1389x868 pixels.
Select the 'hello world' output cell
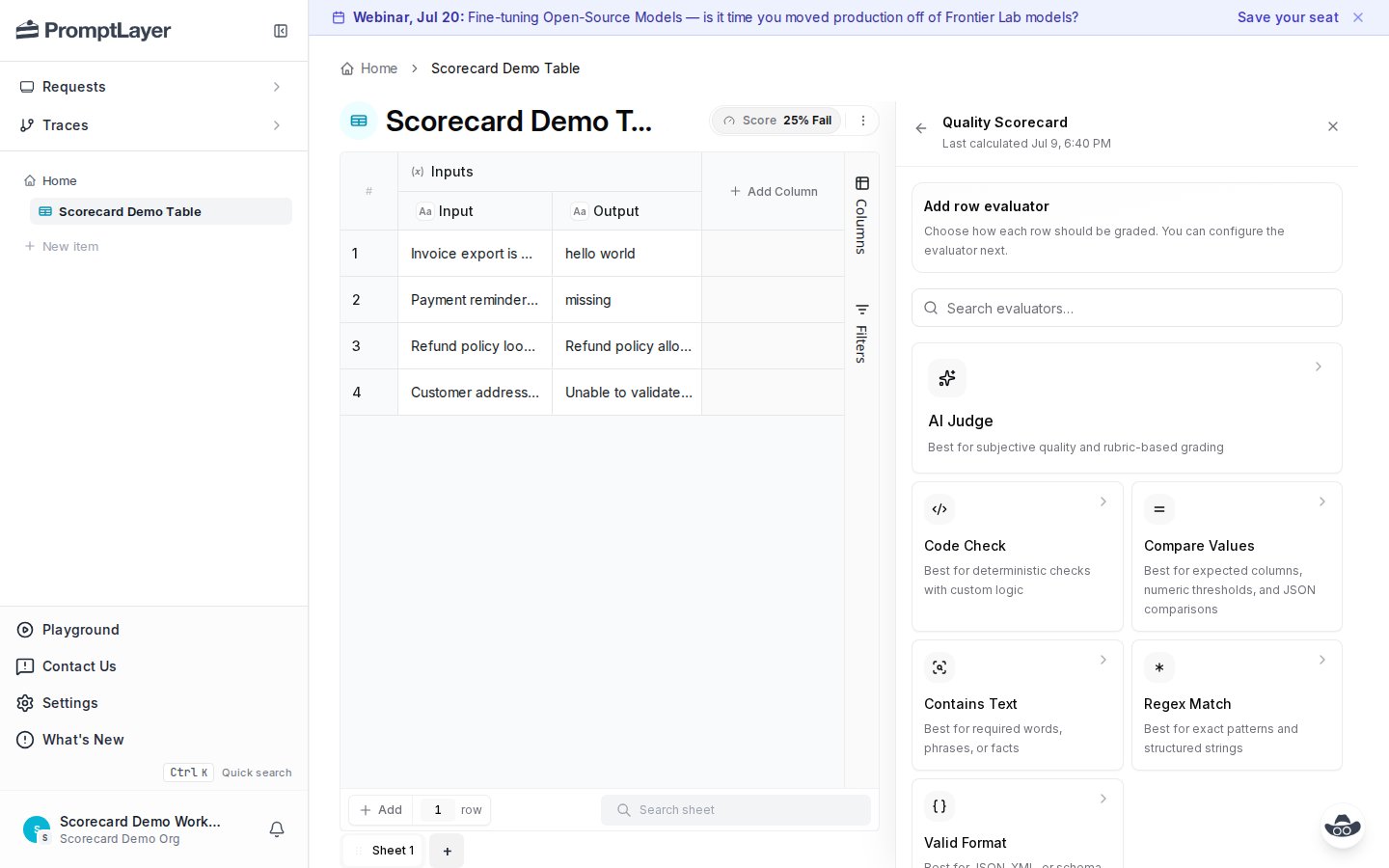tap(627, 254)
